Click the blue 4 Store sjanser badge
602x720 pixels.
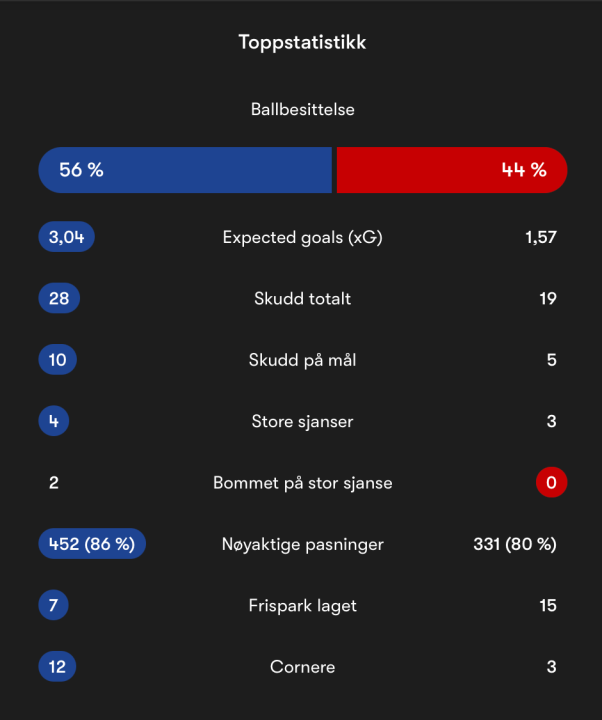tap(54, 422)
